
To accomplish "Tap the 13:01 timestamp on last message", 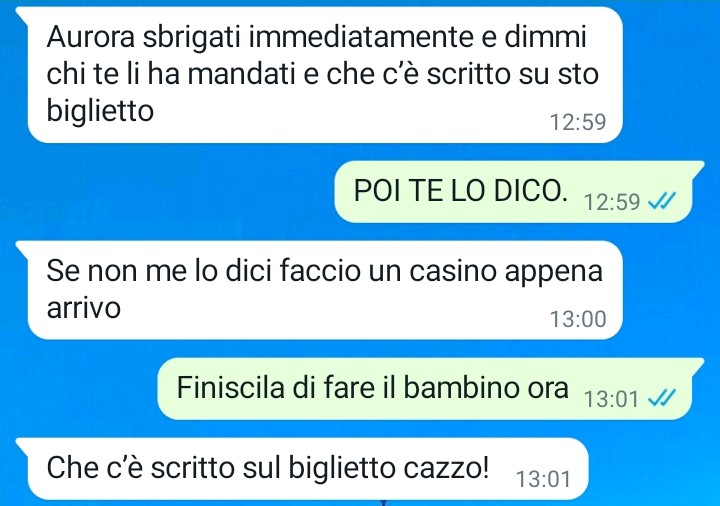I will [x=543, y=479].
